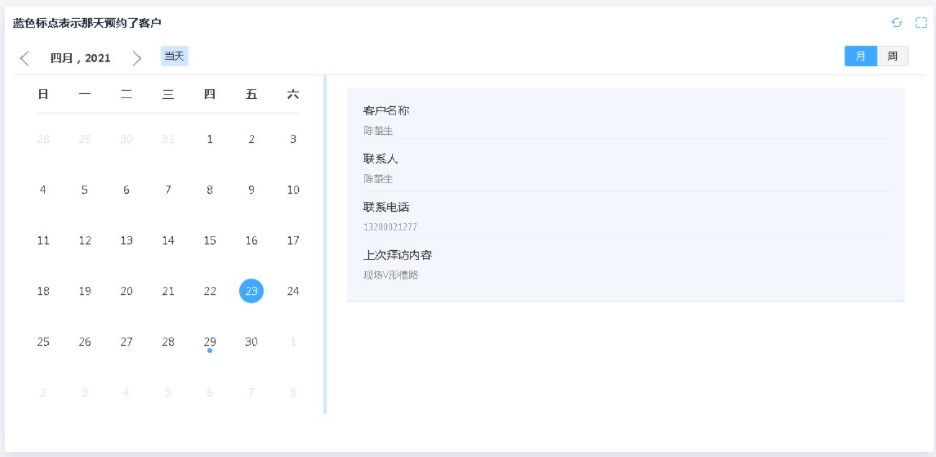Select greyed-out May 8 date

pos(293,392)
